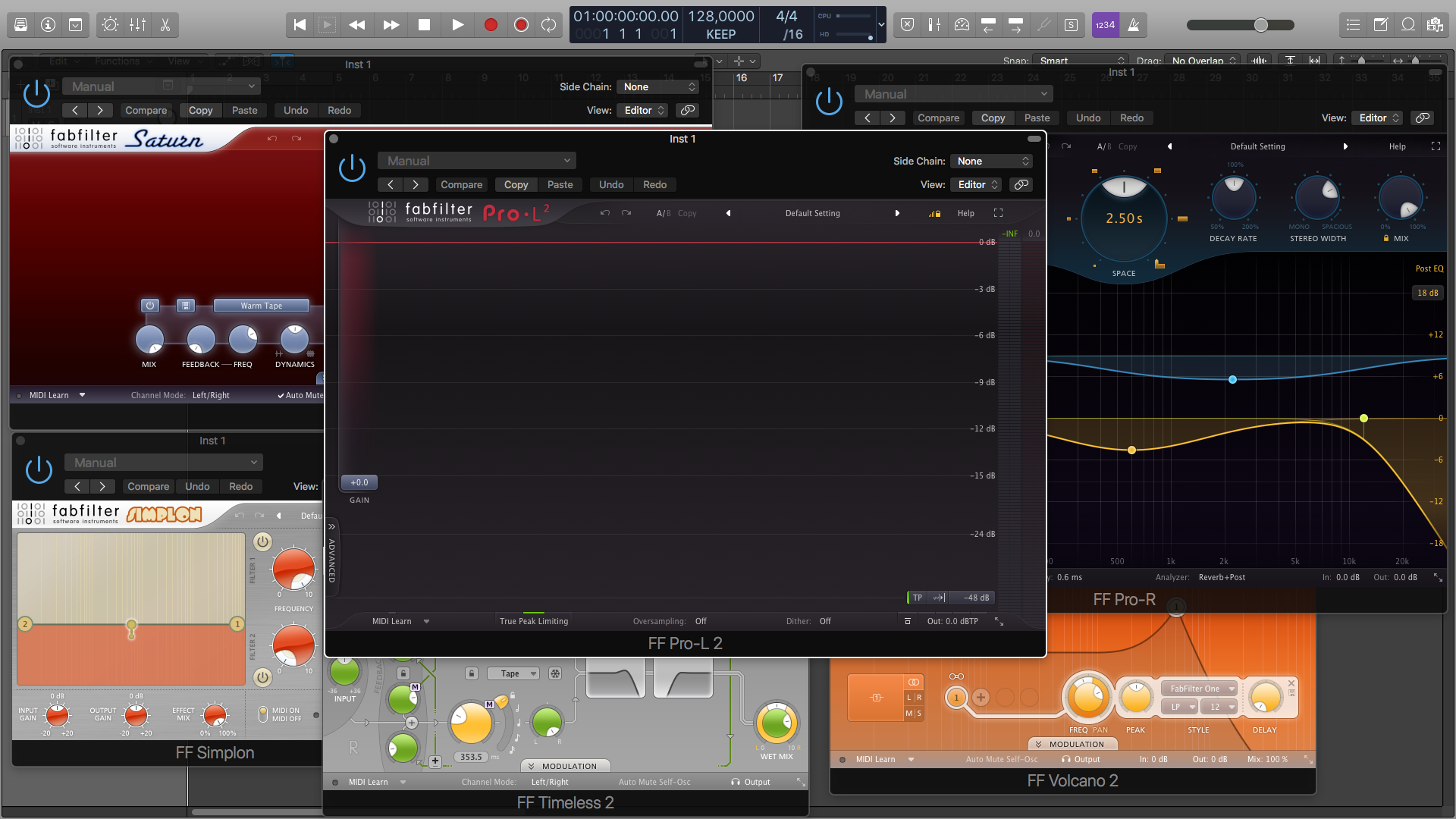The image size is (1456, 819).
Task: Click True Peak Limiting in the bottom bar
Action: click(x=533, y=621)
